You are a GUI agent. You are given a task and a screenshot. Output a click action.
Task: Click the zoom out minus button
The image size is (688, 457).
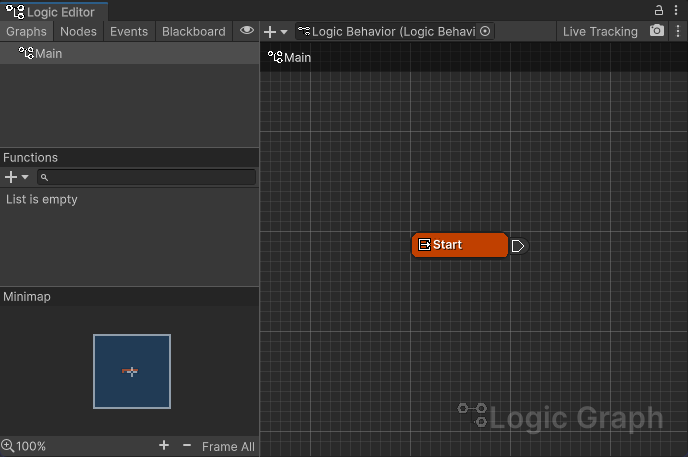187,446
